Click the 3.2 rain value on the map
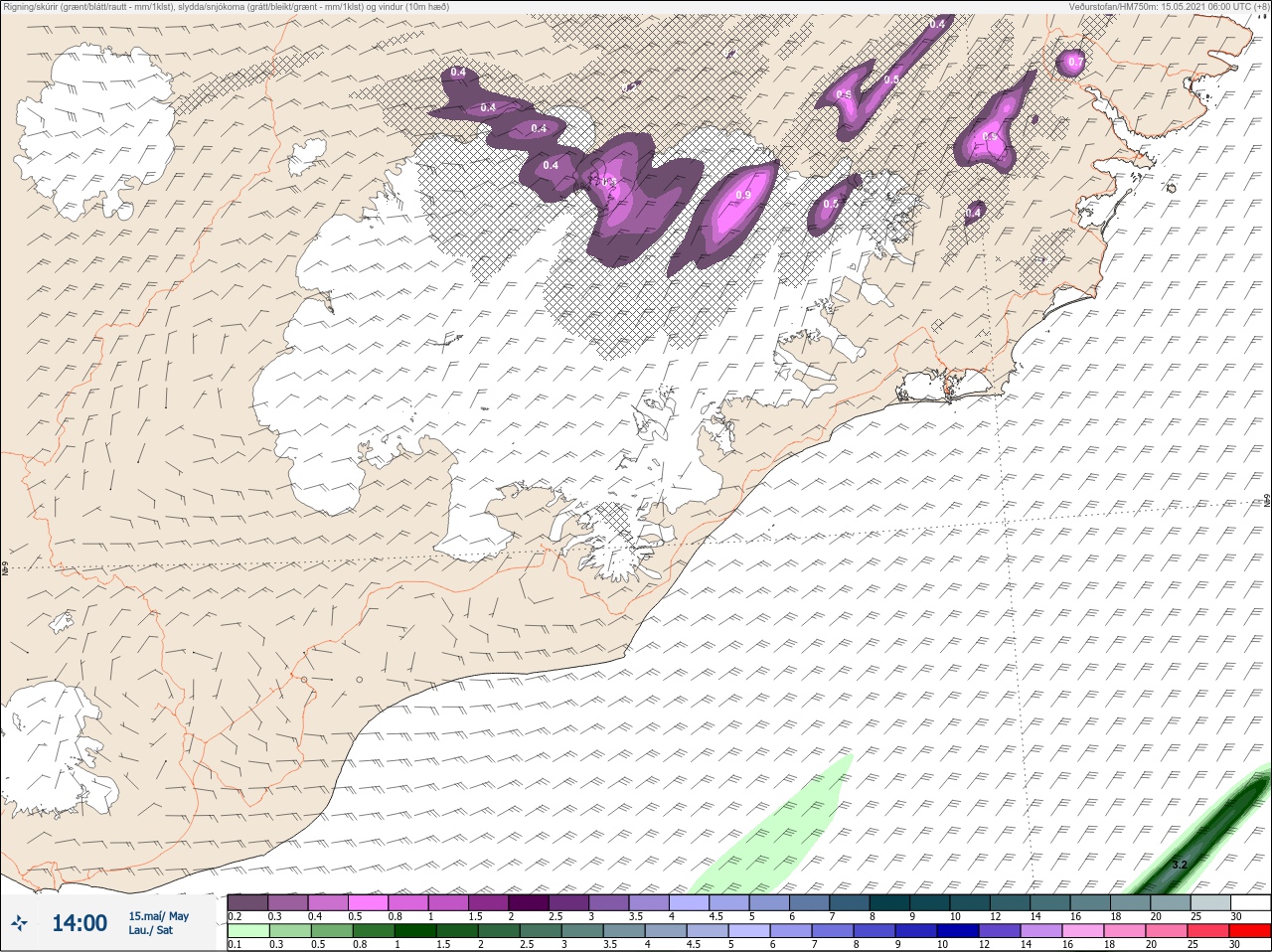The image size is (1272, 952). [1180, 865]
